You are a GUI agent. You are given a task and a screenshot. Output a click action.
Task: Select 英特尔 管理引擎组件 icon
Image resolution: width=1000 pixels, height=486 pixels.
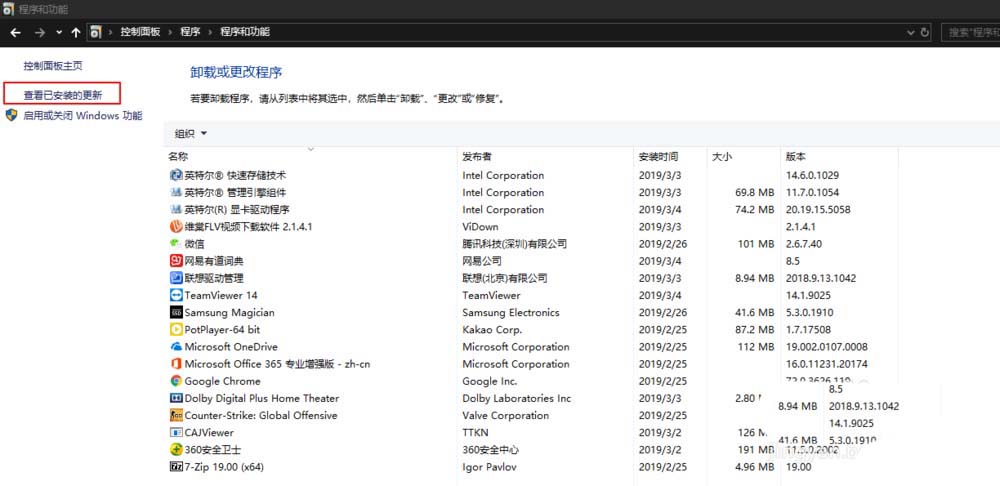(x=176, y=193)
